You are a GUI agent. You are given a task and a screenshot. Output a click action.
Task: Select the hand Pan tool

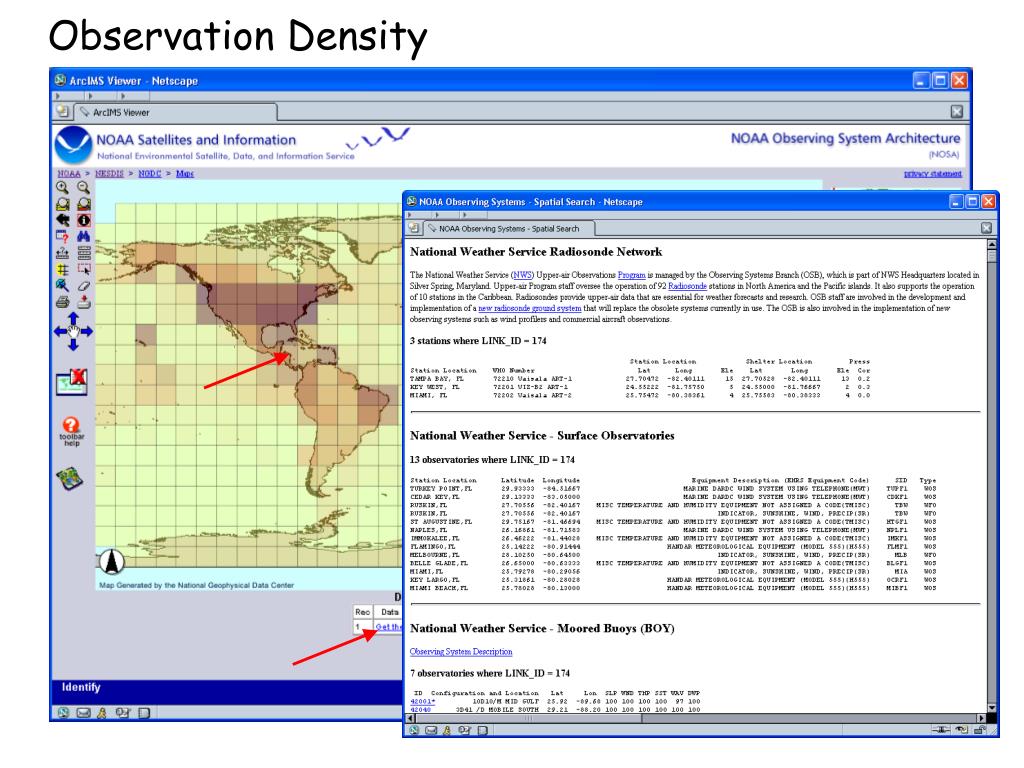coord(73,331)
